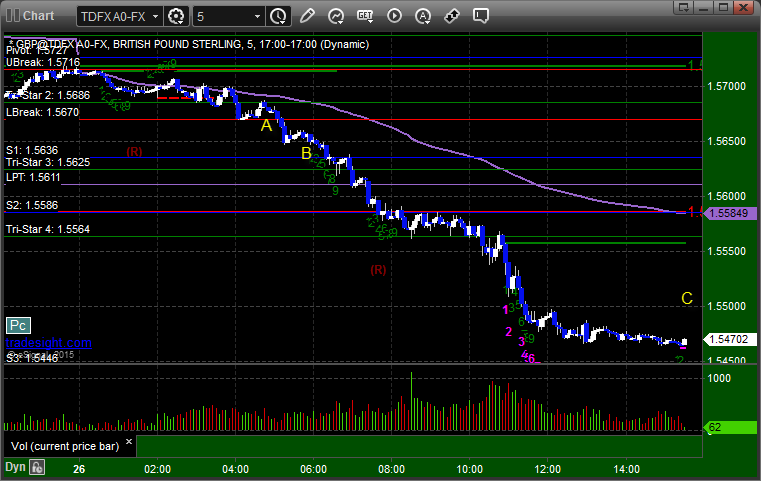Close the chart window
This screenshot has width=761, height=481.
(744, 7)
